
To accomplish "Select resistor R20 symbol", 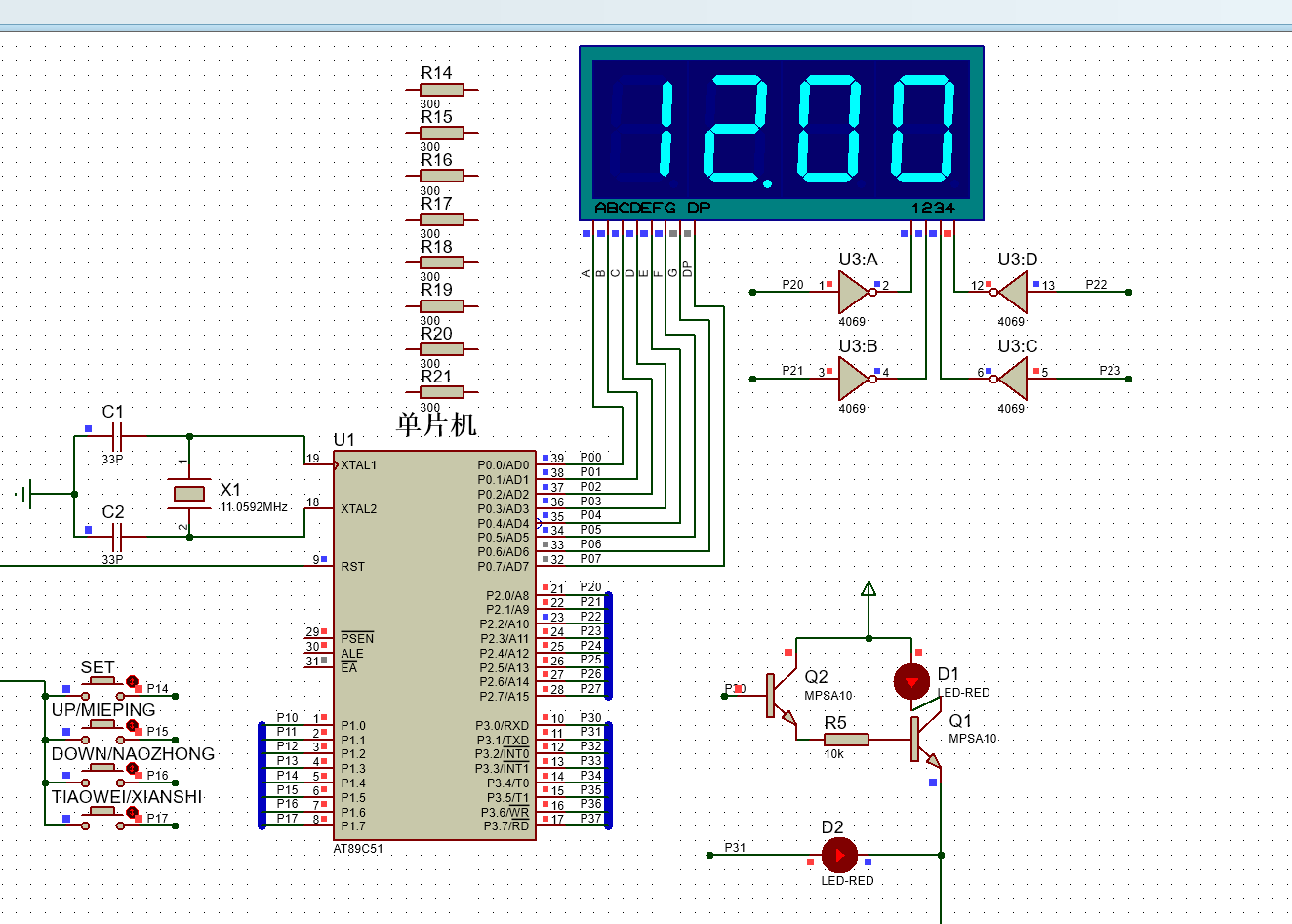I will tap(442, 349).
